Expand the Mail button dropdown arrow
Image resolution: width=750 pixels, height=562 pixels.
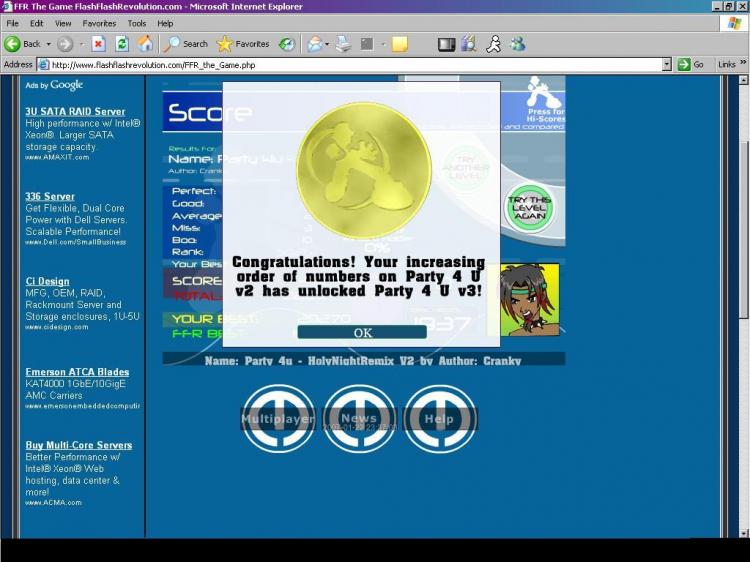pos(327,44)
